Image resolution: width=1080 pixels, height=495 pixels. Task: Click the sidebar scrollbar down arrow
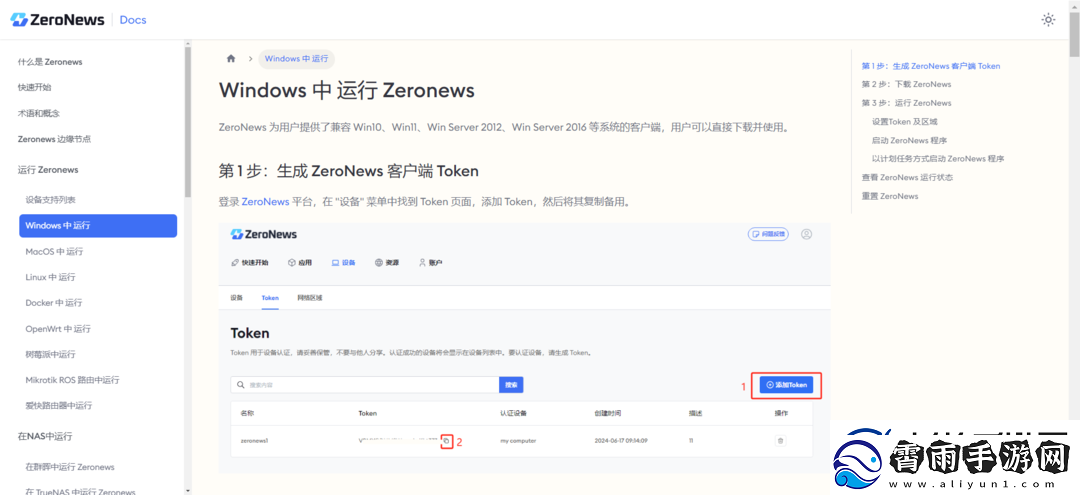pyautogui.click(x=187, y=490)
